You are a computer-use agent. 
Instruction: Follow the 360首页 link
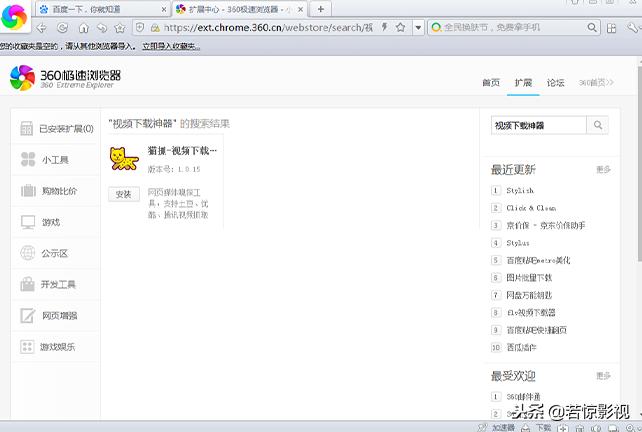tap(596, 83)
